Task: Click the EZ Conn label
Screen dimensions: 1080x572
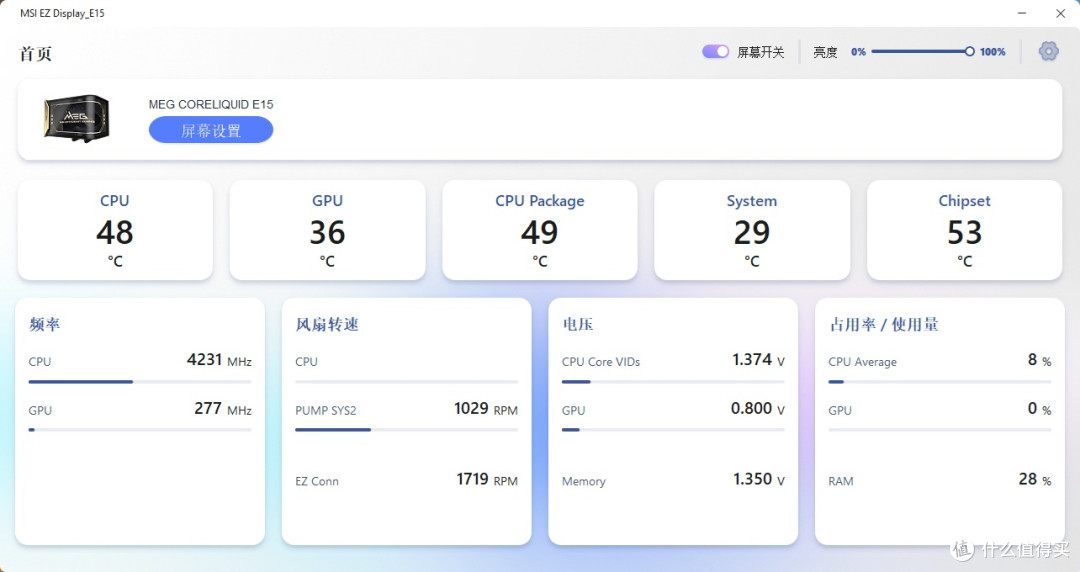Action: [317, 482]
